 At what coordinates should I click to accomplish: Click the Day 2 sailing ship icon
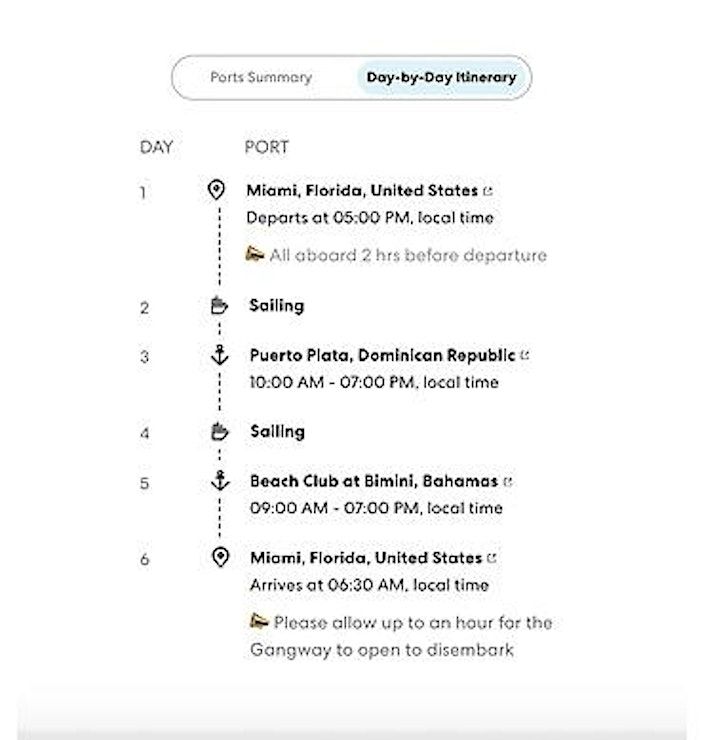pyautogui.click(x=219, y=305)
